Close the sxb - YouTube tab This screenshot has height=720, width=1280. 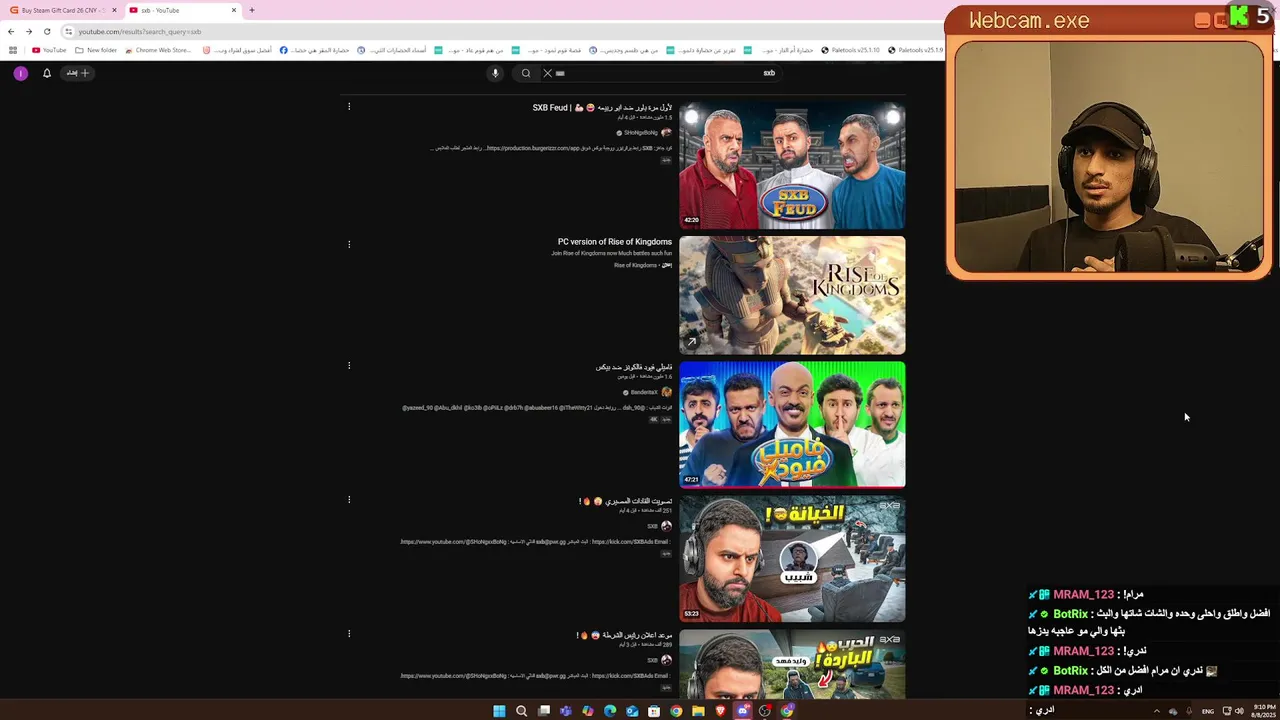pyautogui.click(x=234, y=10)
